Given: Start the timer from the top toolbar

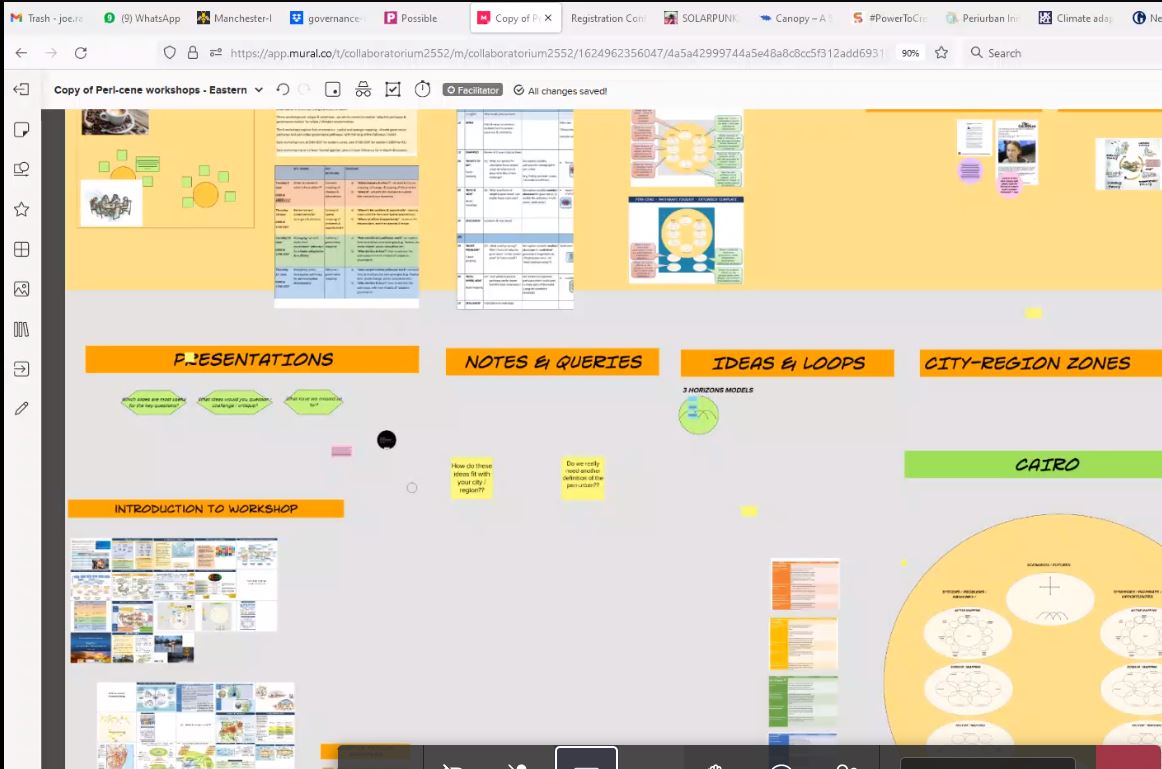Looking at the screenshot, I should 423,90.
